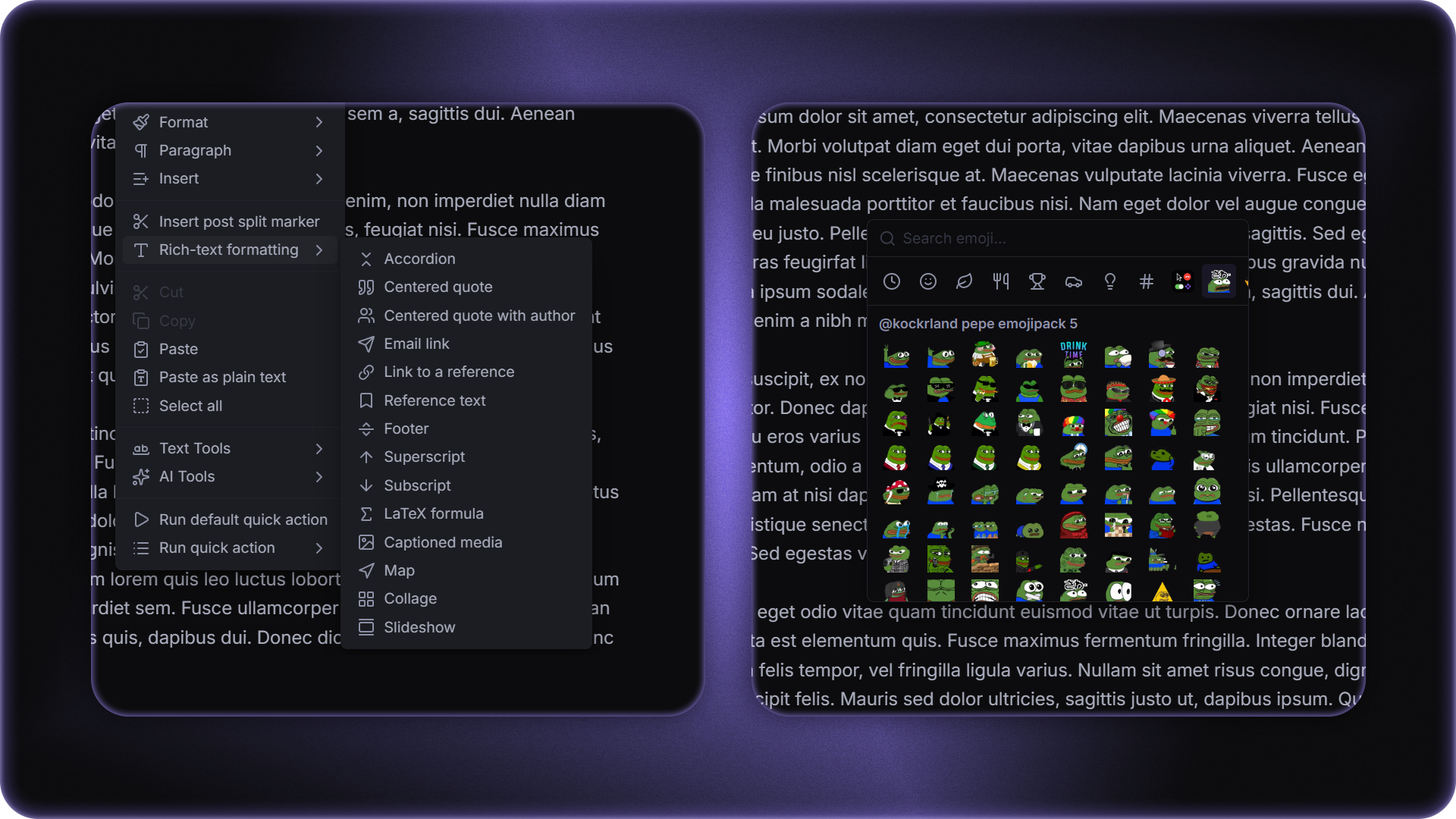The image size is (1456, 819).
Task: Insert an Accordion block
Action: click(x=466, y=259)
